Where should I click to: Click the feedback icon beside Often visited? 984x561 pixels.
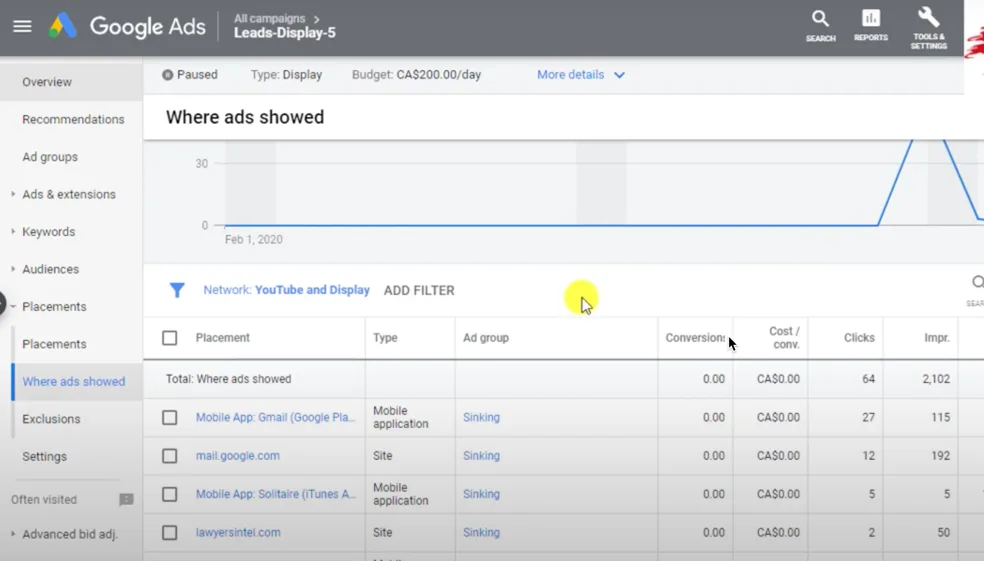(x=126, y=500)
